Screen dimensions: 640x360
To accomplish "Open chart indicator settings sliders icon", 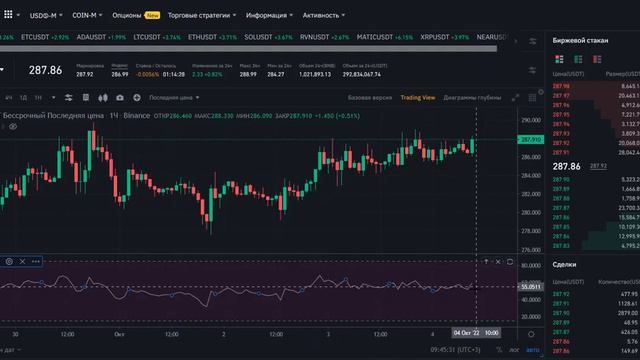I will point(69,98).
